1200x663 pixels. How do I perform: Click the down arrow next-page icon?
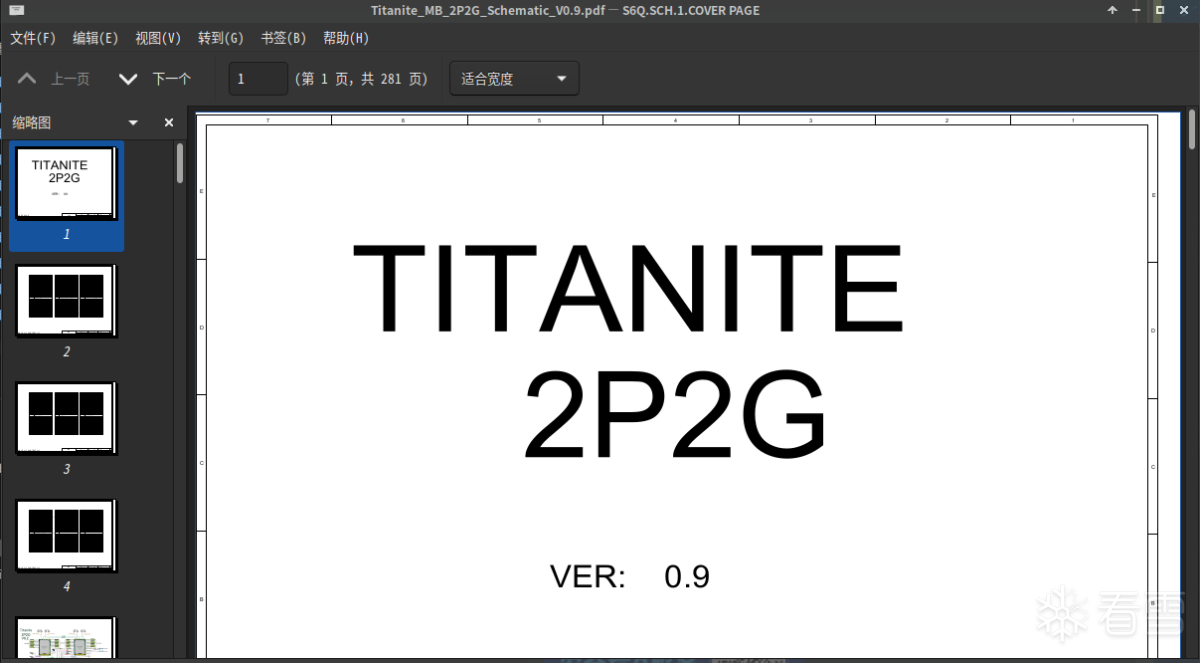tap(128, 79)
